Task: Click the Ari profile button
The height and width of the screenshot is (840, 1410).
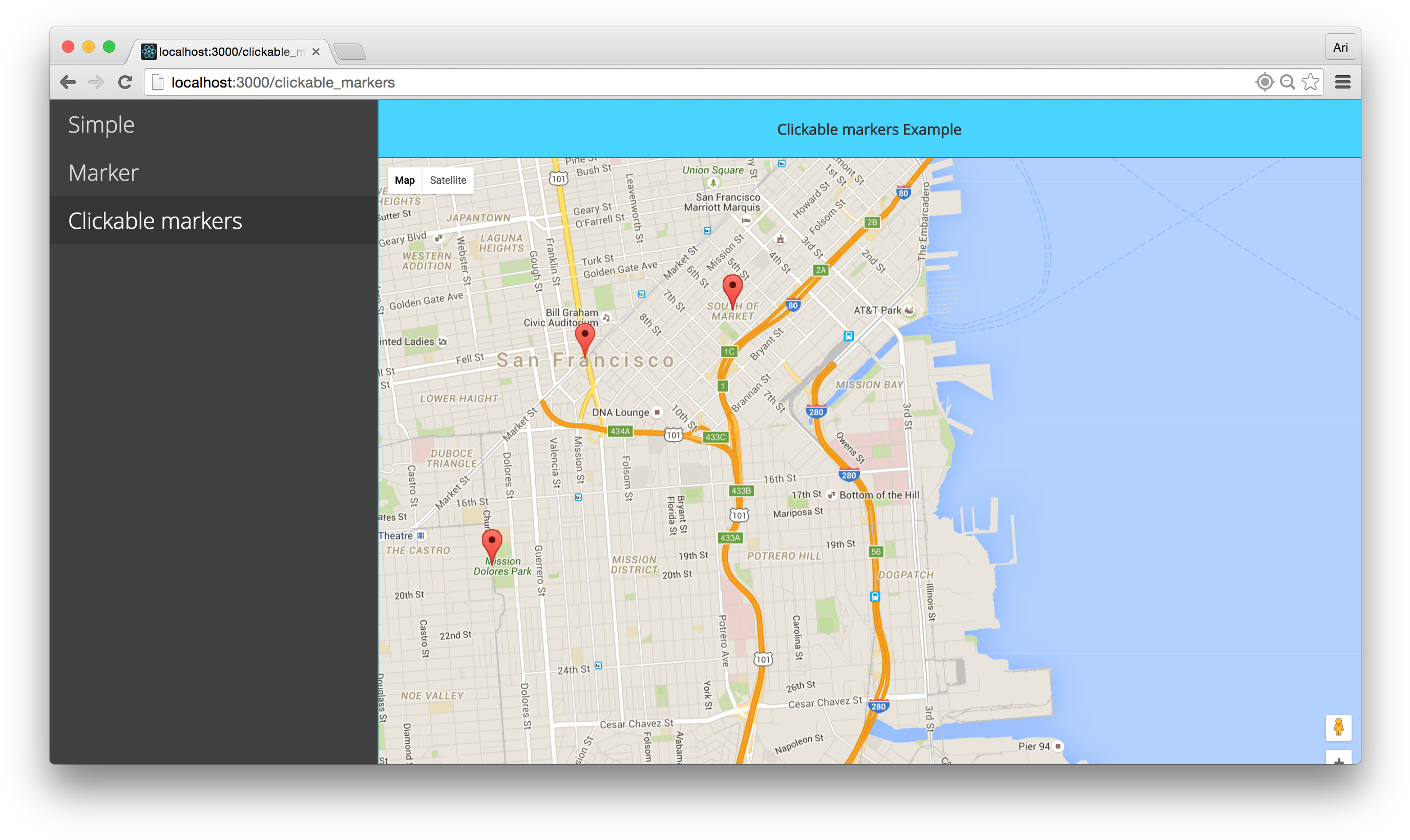Action: (x=1340, y=48)
